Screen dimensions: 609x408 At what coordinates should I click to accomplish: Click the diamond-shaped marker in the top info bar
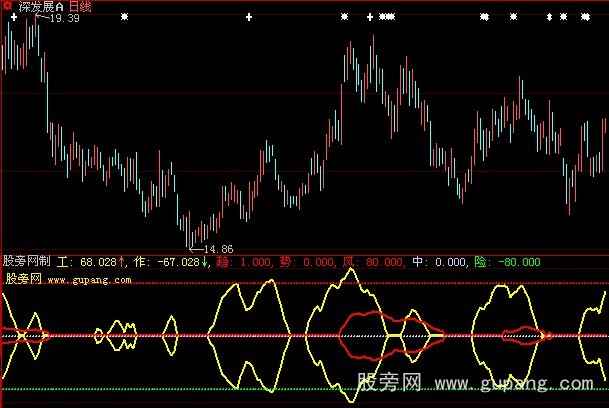549,17
